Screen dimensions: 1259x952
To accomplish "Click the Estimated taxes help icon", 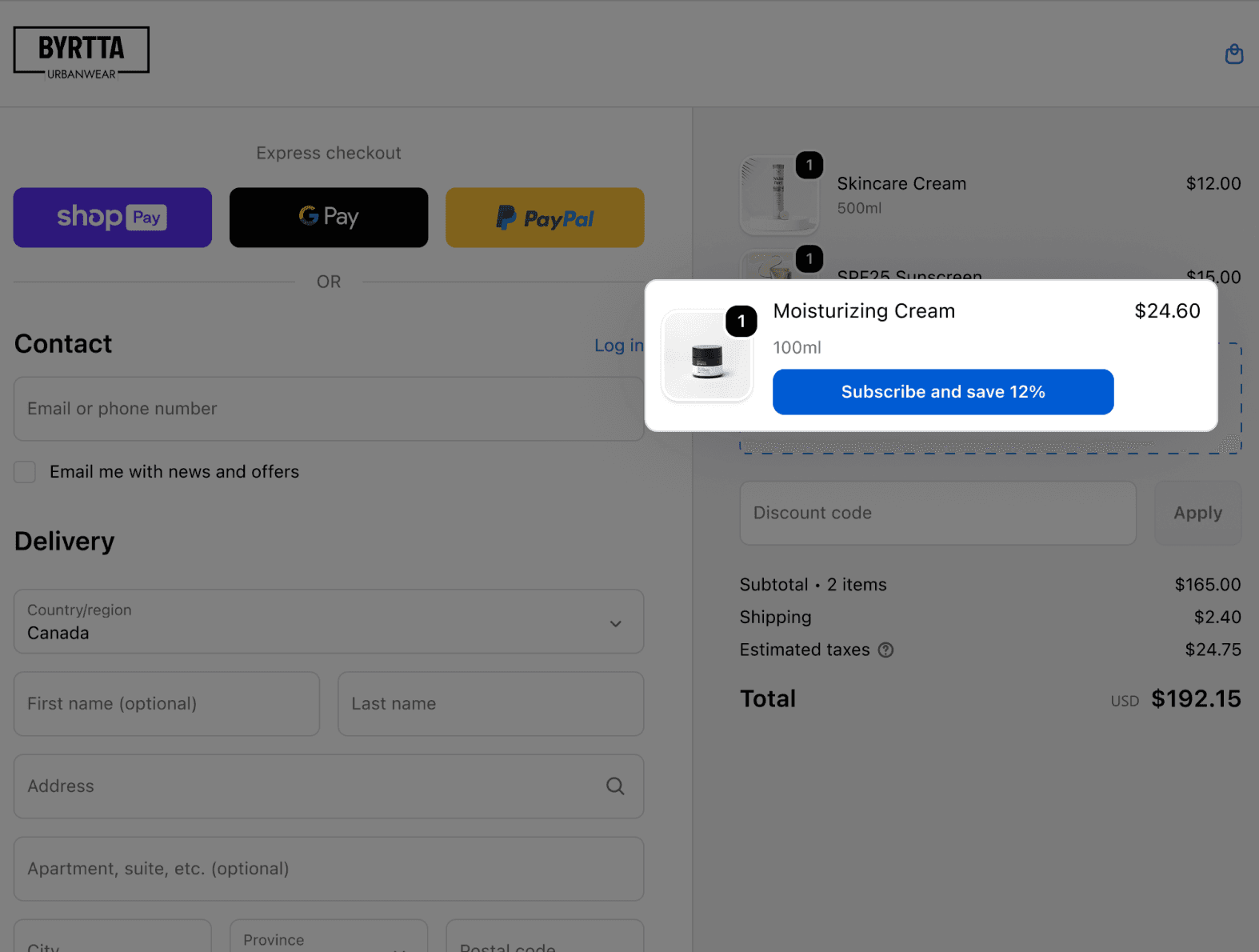I will click(x=885, y=650).
